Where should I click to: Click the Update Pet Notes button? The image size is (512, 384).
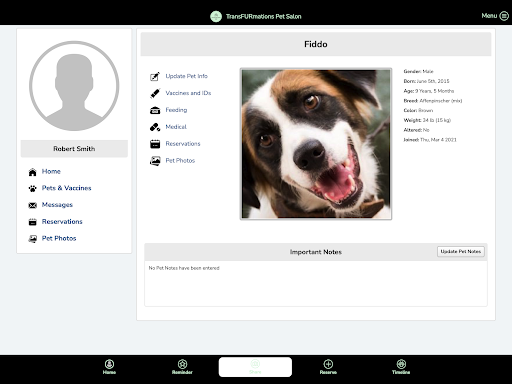[x=461, y=252]
